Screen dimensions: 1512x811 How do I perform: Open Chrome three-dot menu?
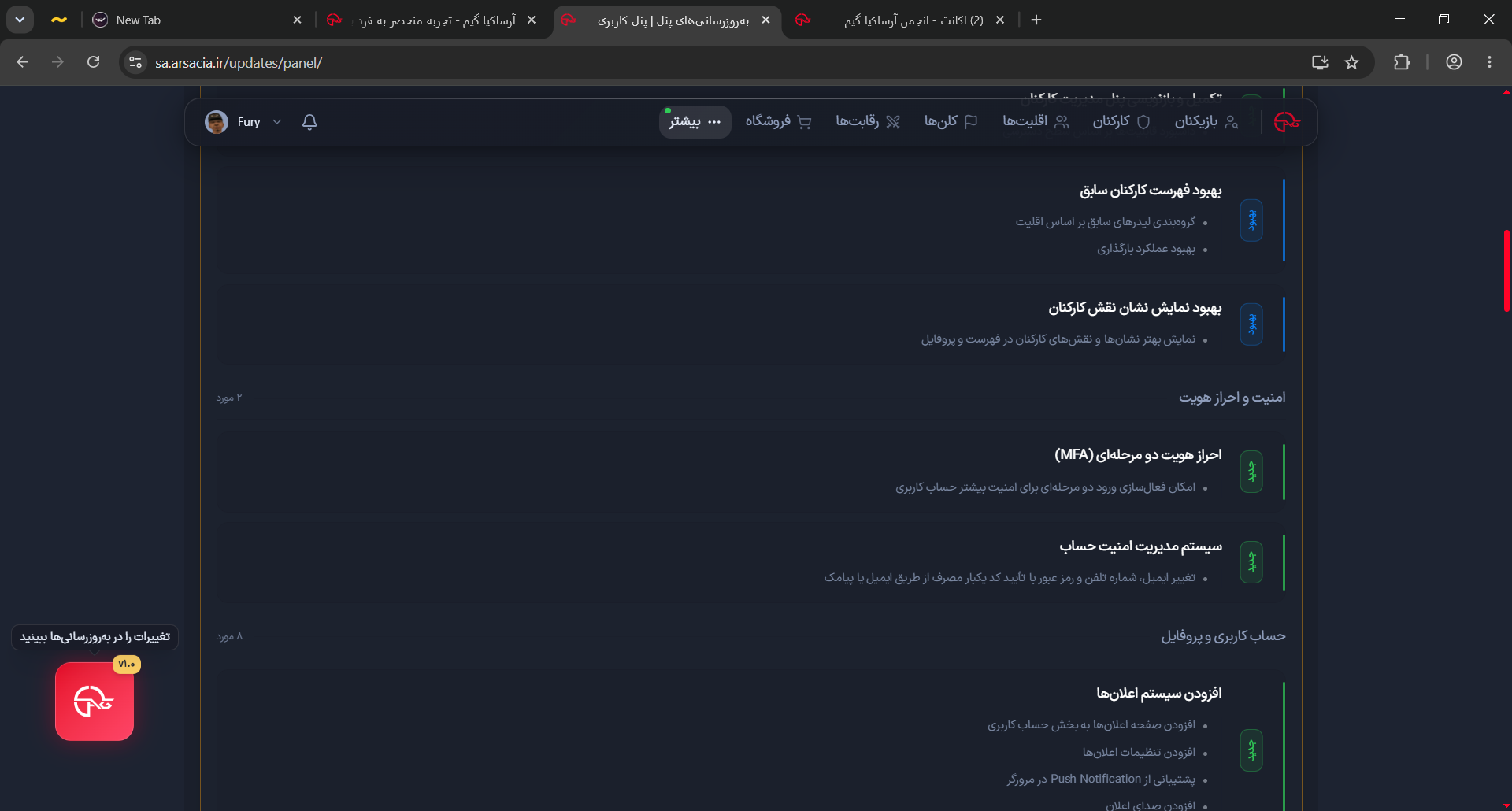click(1489, 62)
